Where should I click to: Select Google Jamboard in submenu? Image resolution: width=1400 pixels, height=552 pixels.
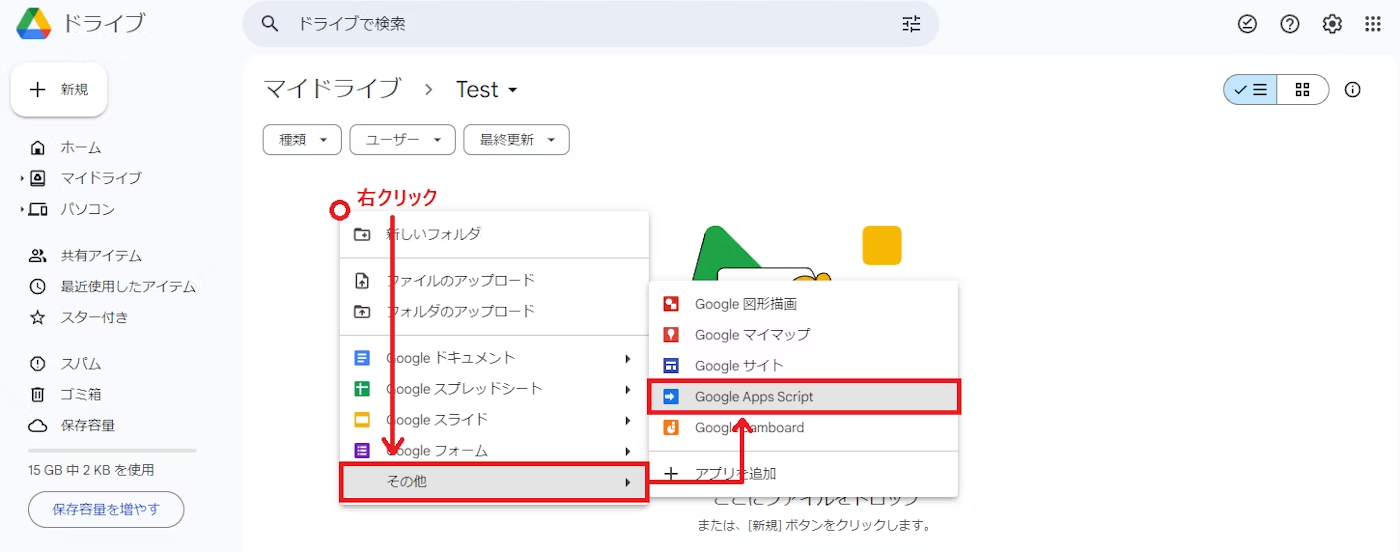click(804, 428)
